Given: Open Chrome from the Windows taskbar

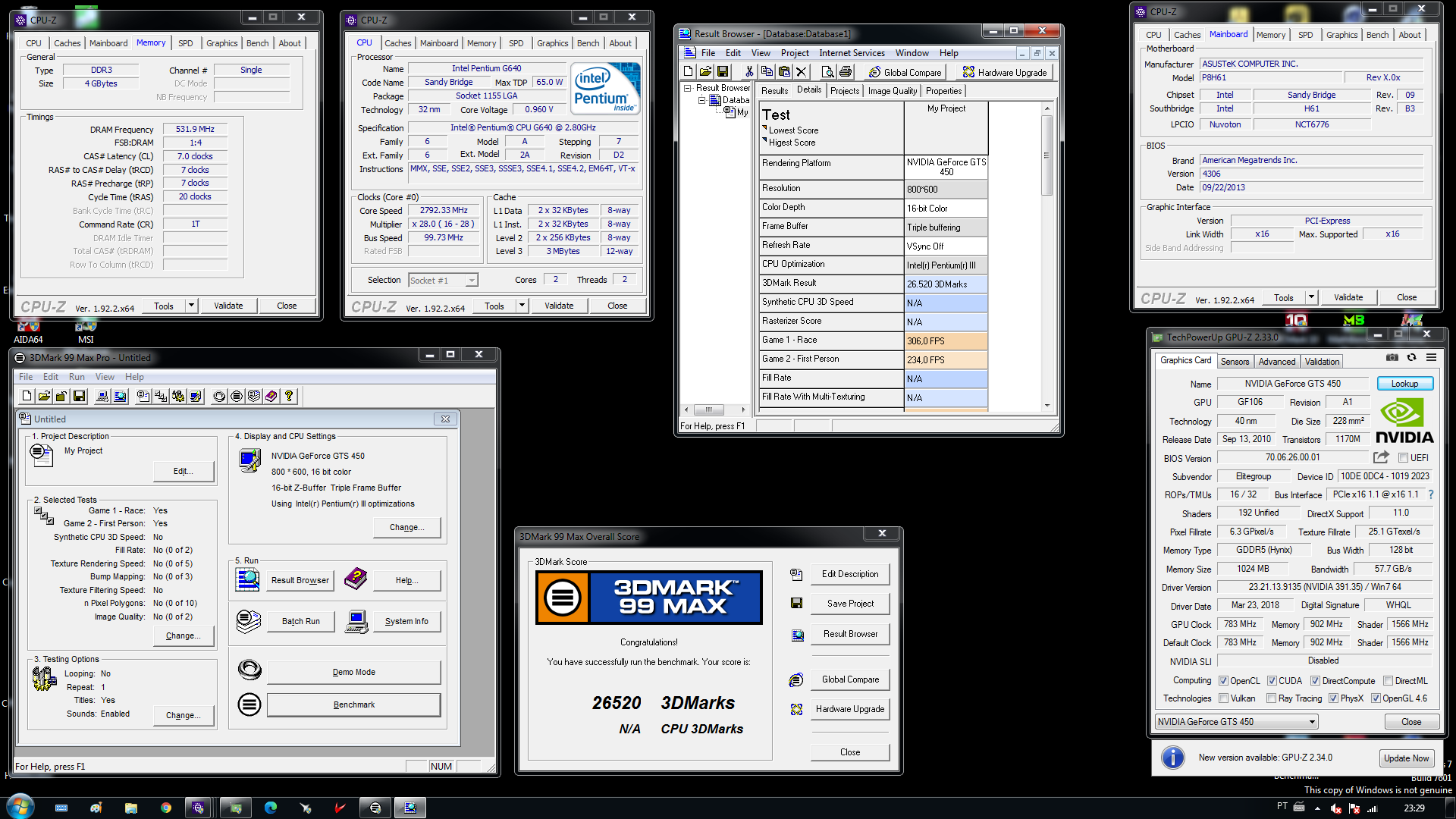Looking at the screenshot, I should (165, 808).
